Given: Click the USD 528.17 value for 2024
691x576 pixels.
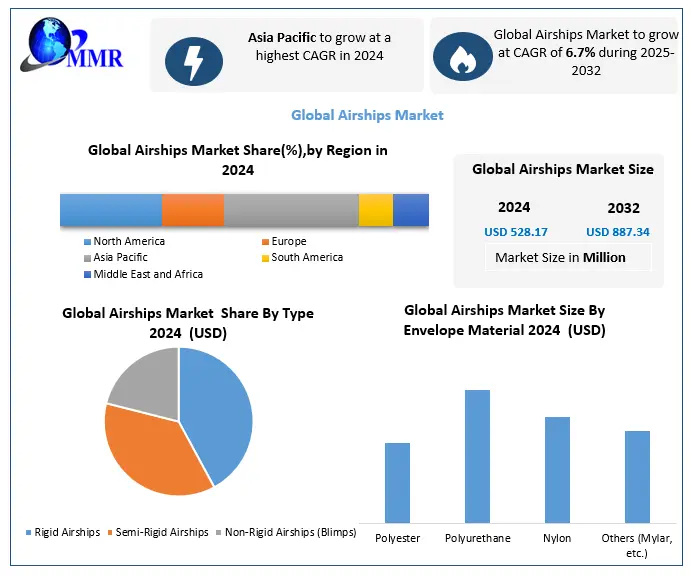Looking at the screenshot, I should tap(515, 232).
